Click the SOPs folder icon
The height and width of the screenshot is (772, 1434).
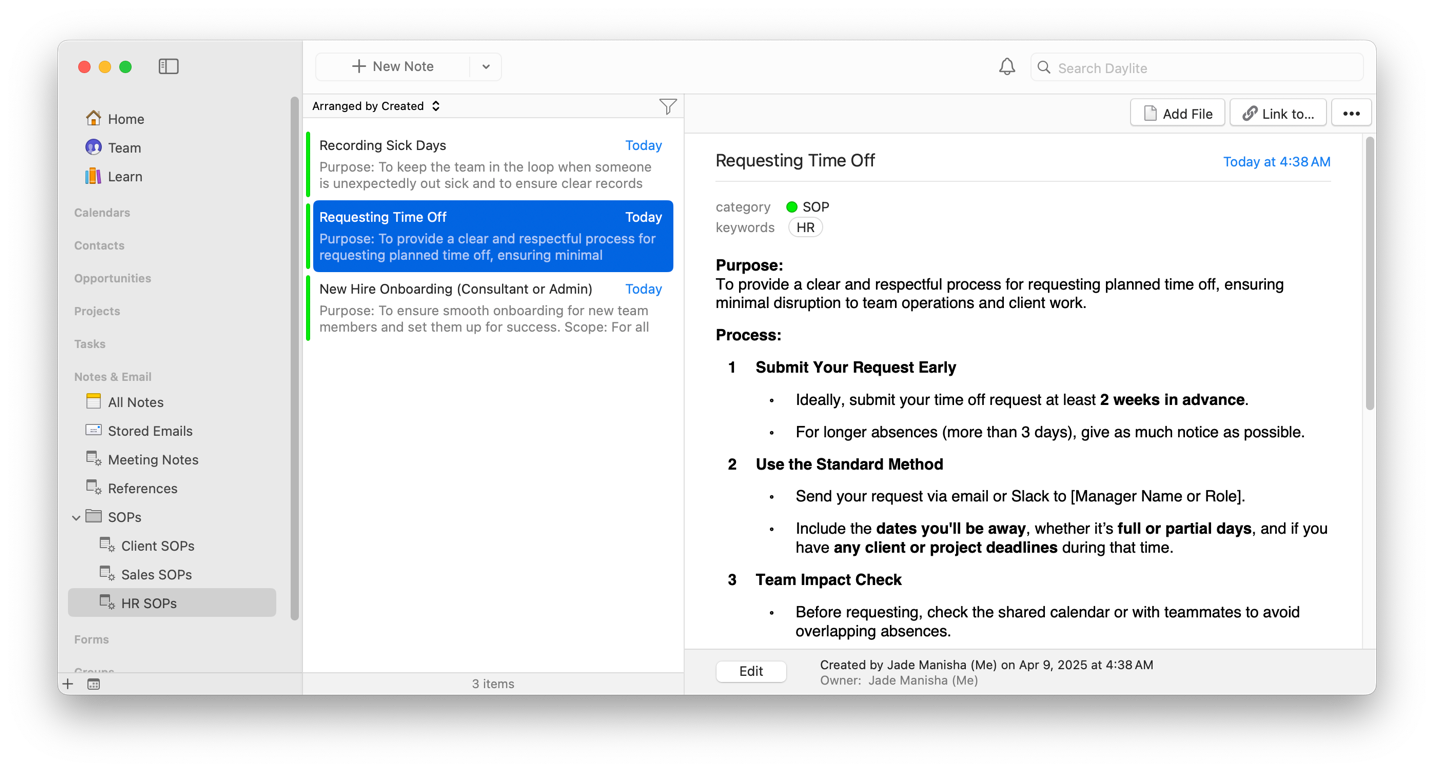point(94,516)
